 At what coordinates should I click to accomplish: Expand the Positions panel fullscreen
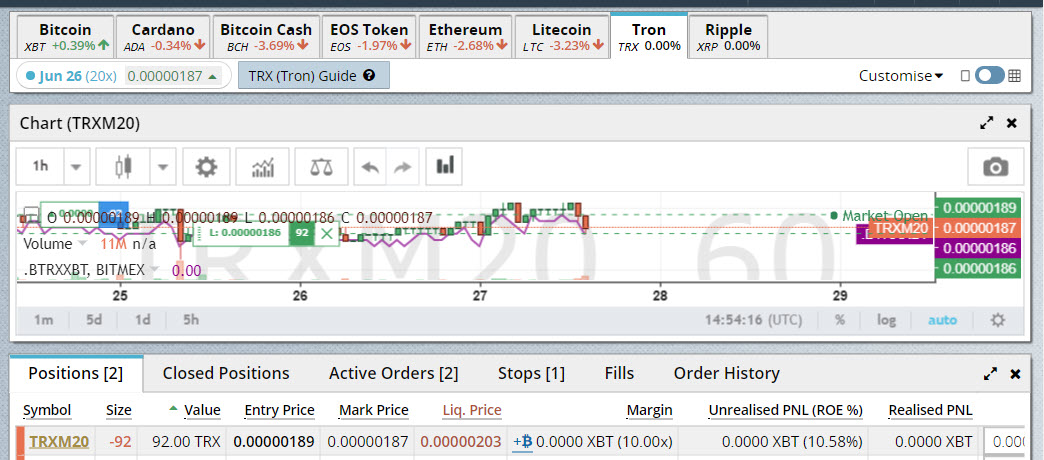(x=990, y=374)
